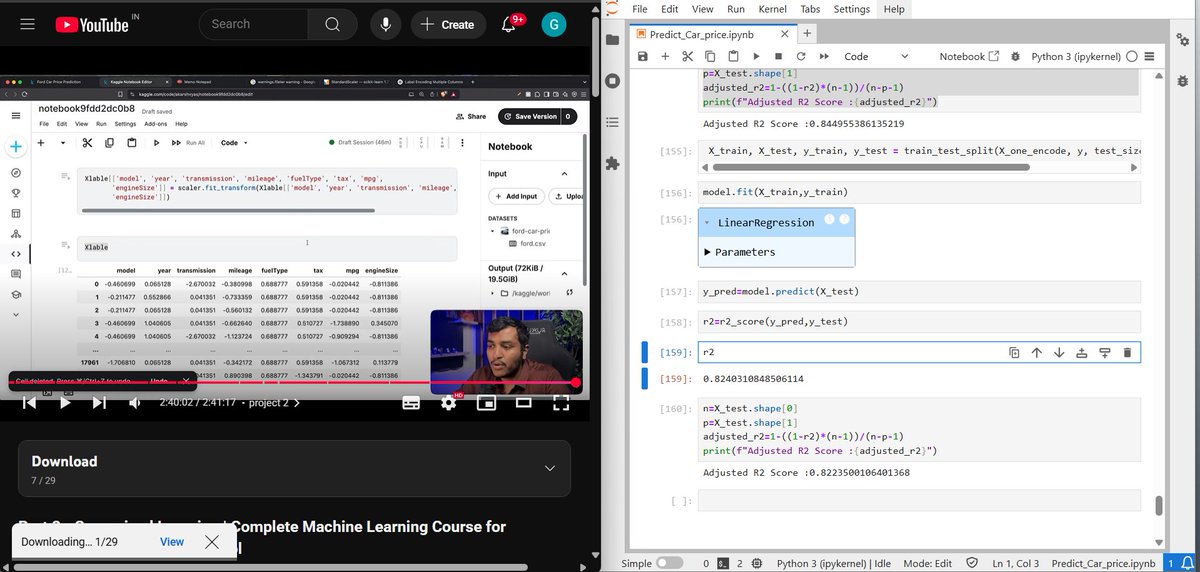Image resolution: width=1200 pixels, height=572 pixels.
Task: Close the Predict_Car_price.ipynb tab
Action: (x=785, y=34)
